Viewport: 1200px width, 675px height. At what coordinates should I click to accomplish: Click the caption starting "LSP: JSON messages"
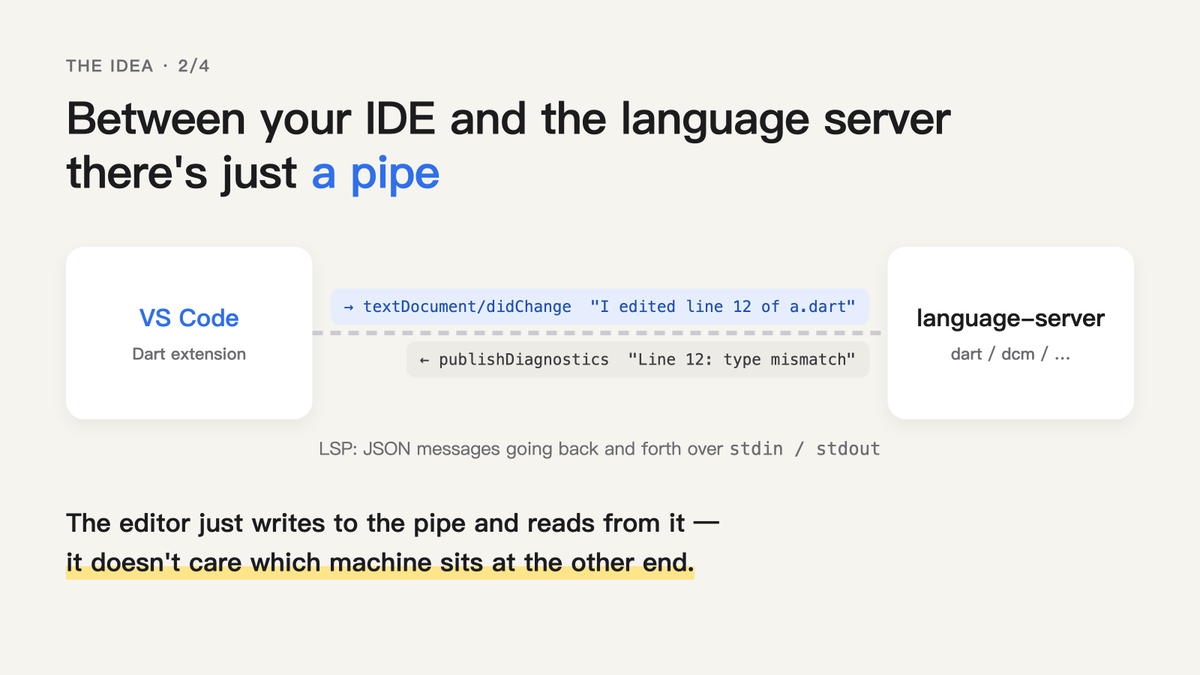600,449
